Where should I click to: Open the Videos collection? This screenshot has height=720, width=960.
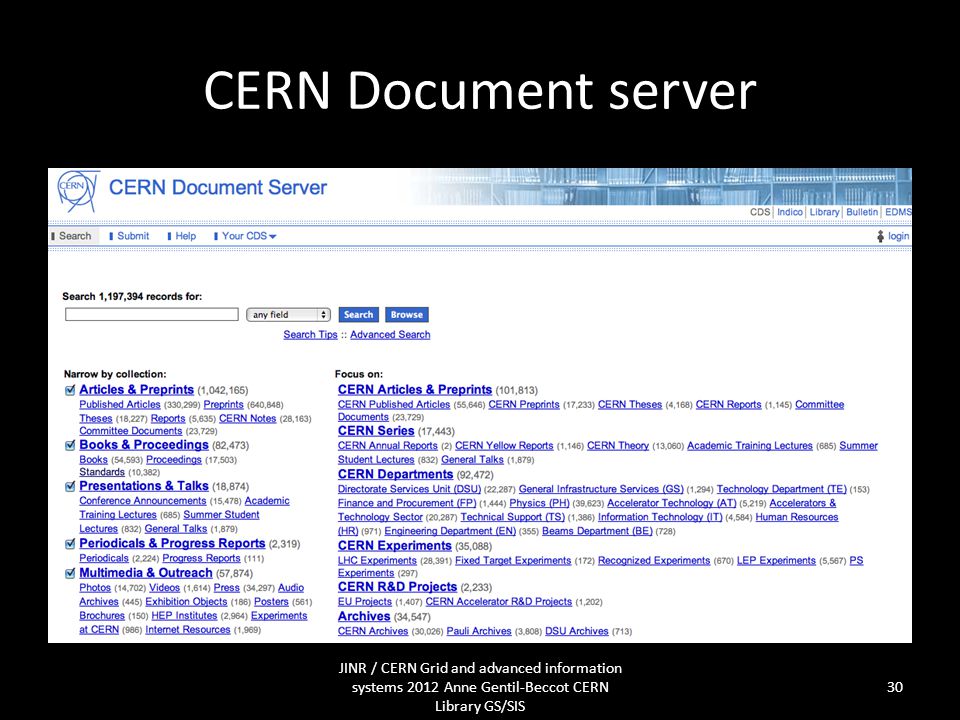pos(165,588)
